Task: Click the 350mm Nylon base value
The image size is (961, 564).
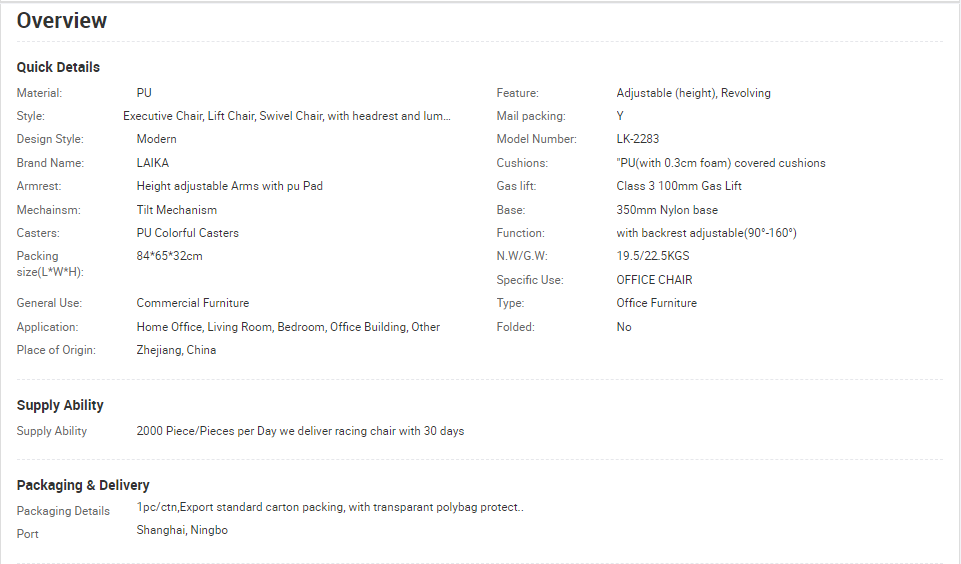Action: [667, 210]
